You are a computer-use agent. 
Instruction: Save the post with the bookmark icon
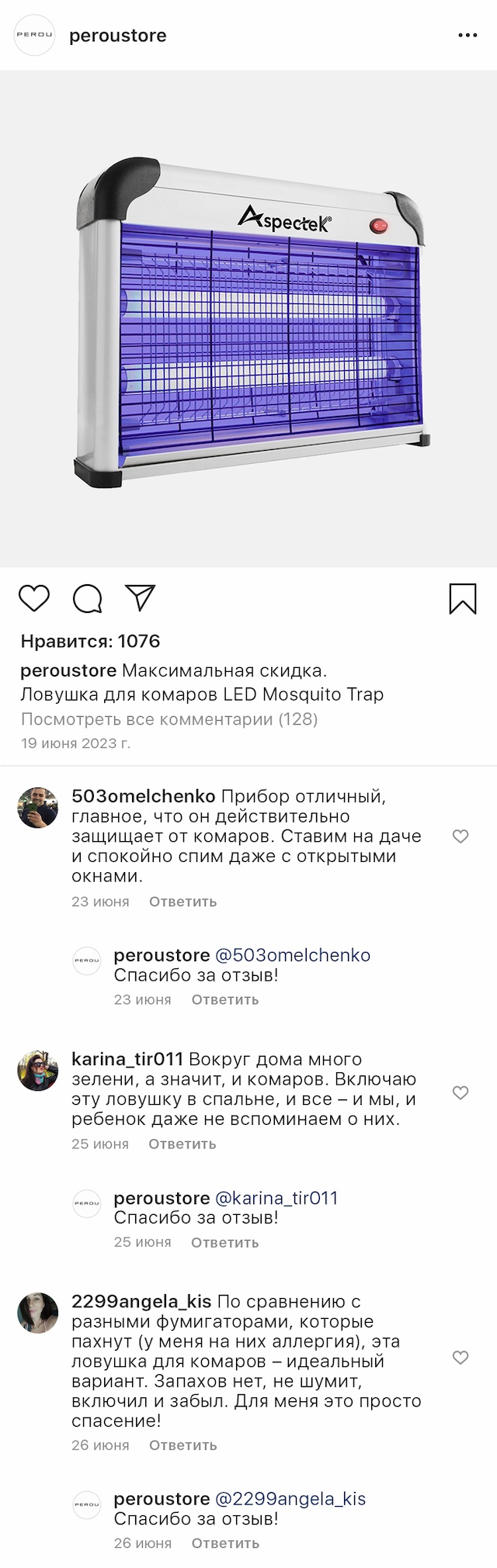pyautogui.click(x=463, y=599)
